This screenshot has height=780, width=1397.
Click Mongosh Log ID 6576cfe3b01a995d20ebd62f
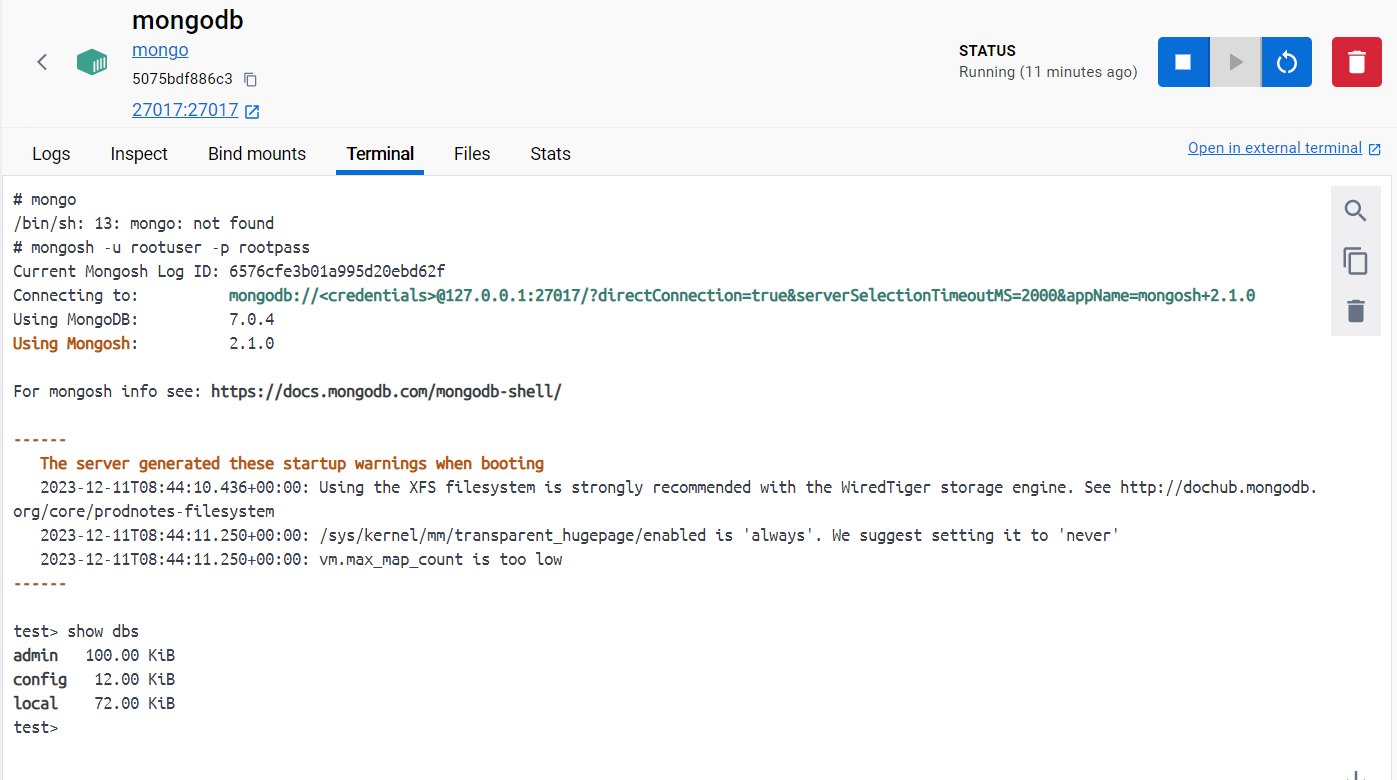(x=337, y=271)
